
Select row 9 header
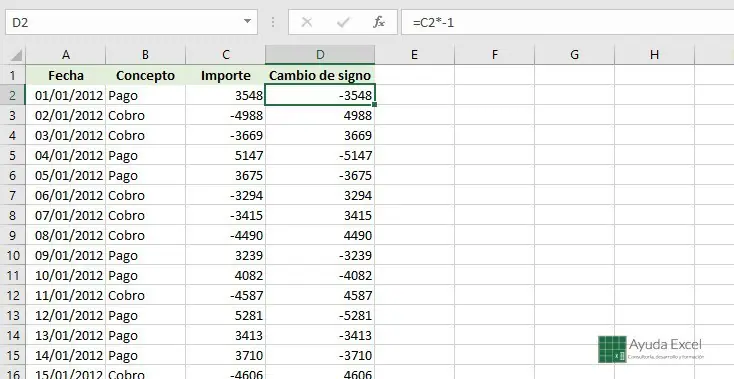point(13,235)
